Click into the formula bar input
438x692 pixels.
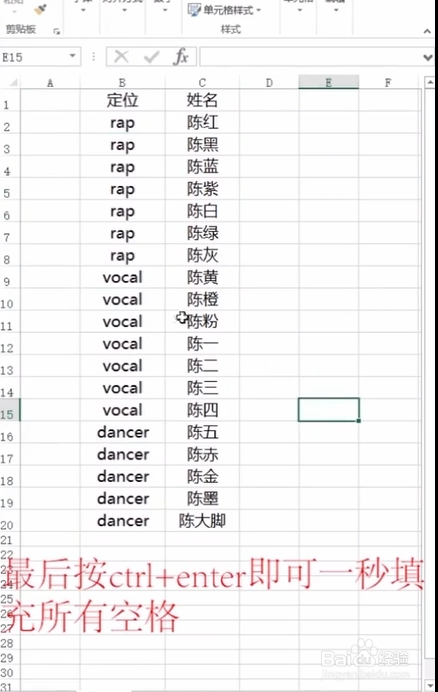pos(310,57)
